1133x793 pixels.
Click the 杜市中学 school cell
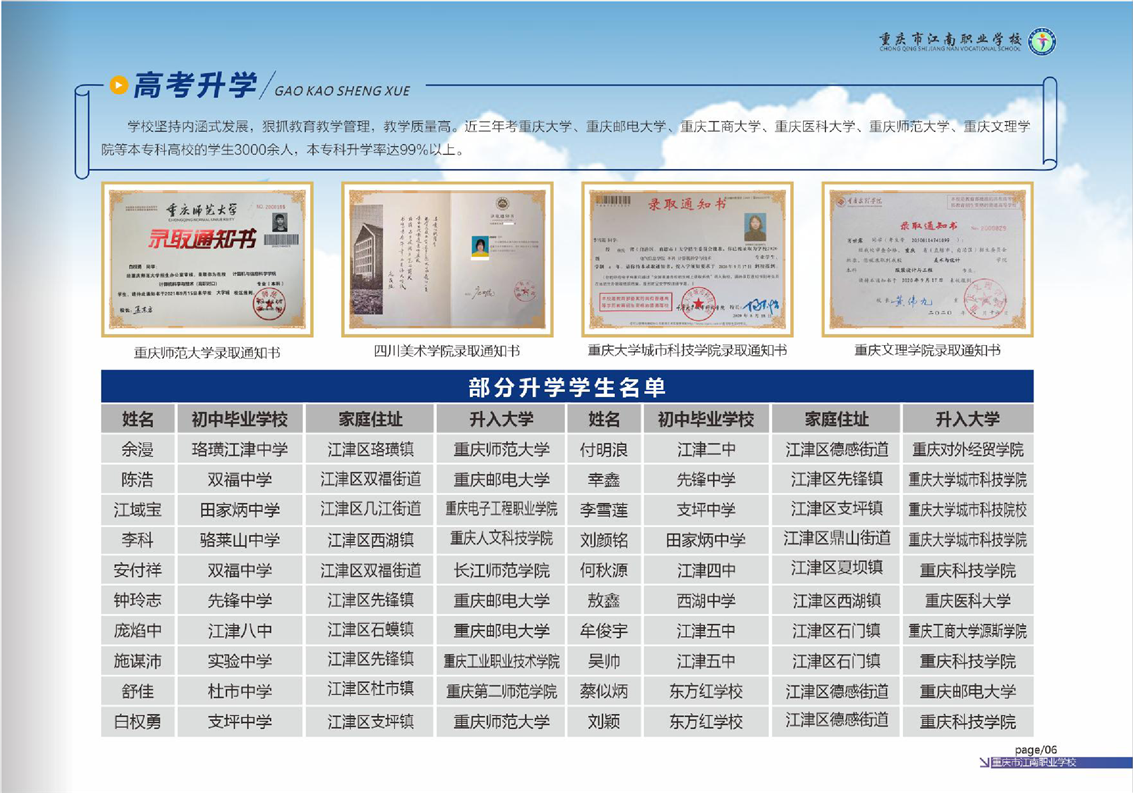pyautogui.click(x=240, y=691)
